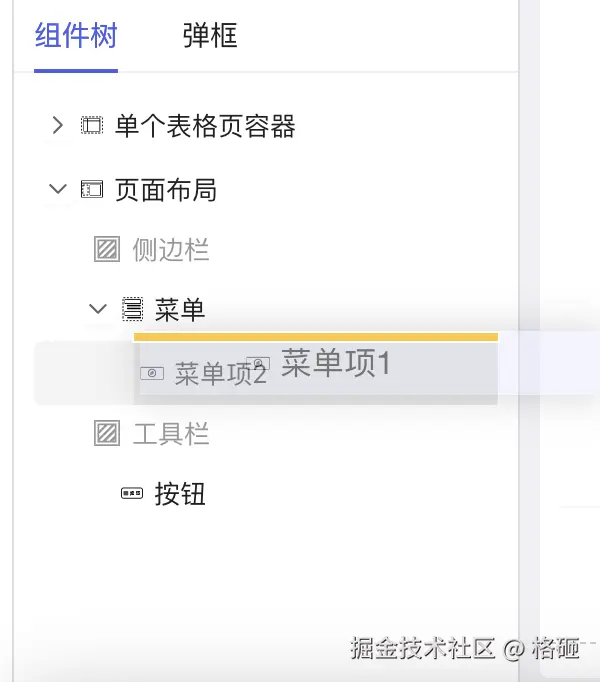
Task: Expand the 单个表格页容器 node
Action: pos(58,126)
